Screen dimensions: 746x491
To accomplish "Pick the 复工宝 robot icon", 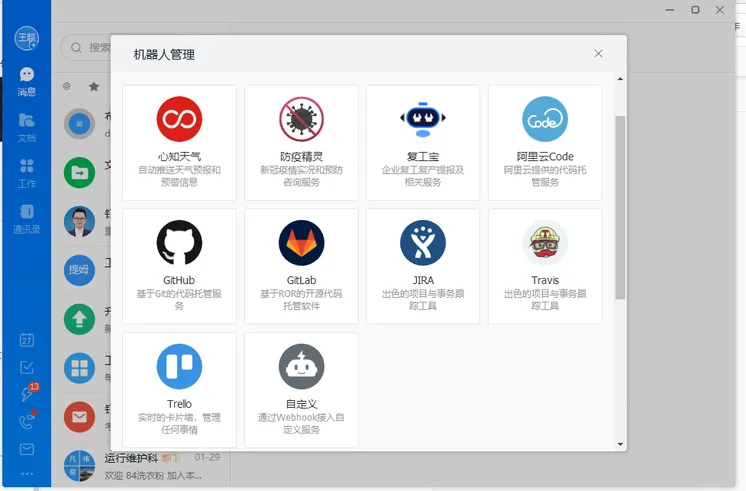I will click(x=423, y=119).
